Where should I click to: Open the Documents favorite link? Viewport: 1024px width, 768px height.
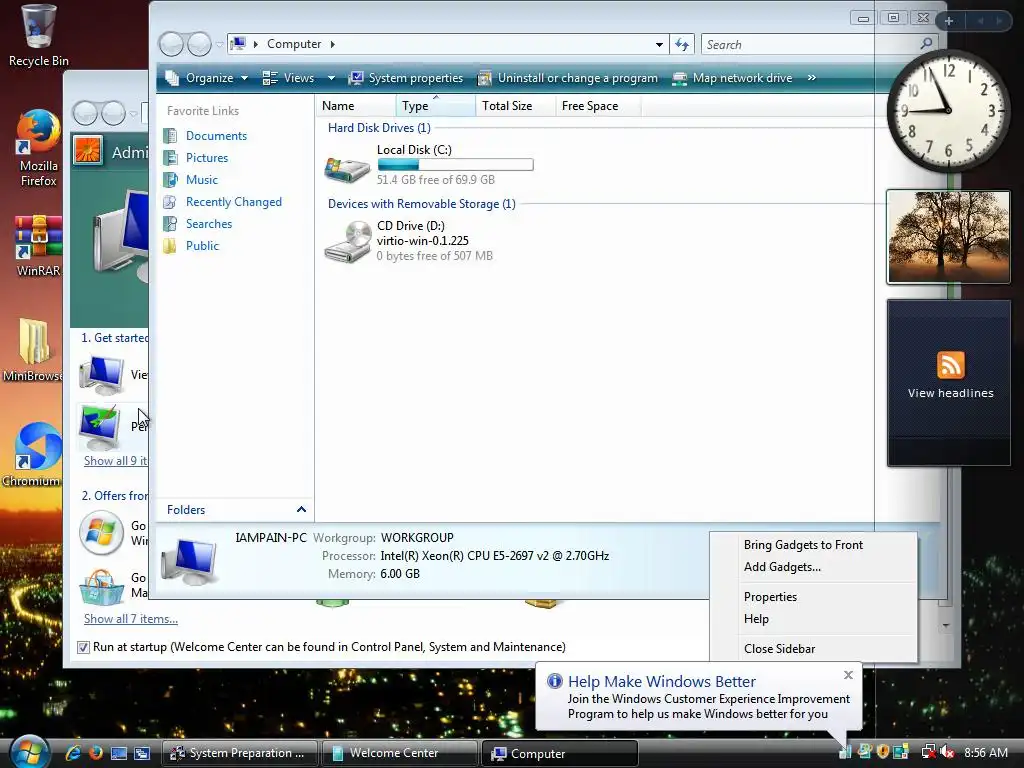click(216, 136)
